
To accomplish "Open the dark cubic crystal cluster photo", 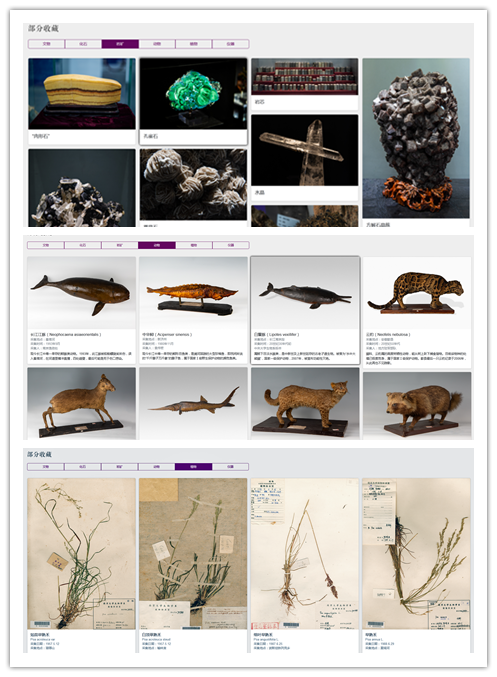I will pyautogui.click(x=416, y=138).
